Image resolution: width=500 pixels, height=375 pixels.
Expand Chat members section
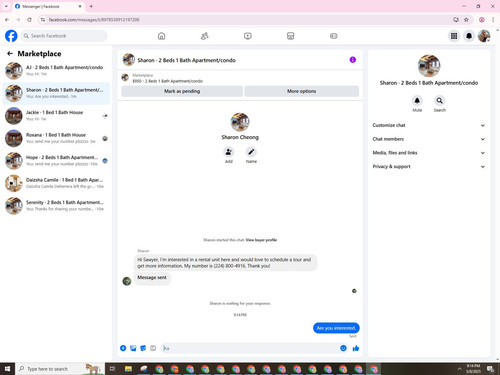pyautogui.click(x=428, y=139)
